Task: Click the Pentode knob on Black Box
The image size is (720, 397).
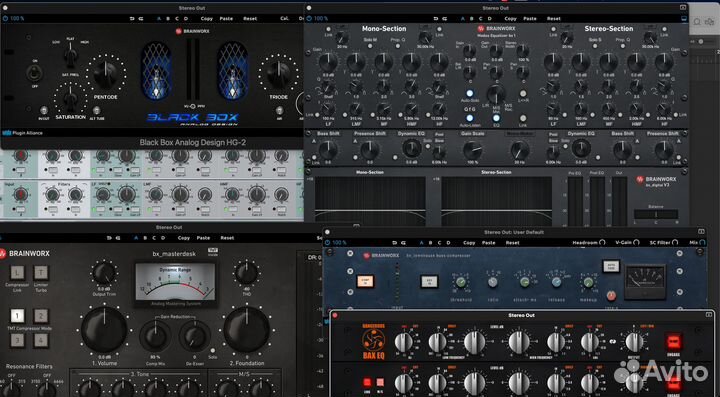Action: tap(106, 74)
